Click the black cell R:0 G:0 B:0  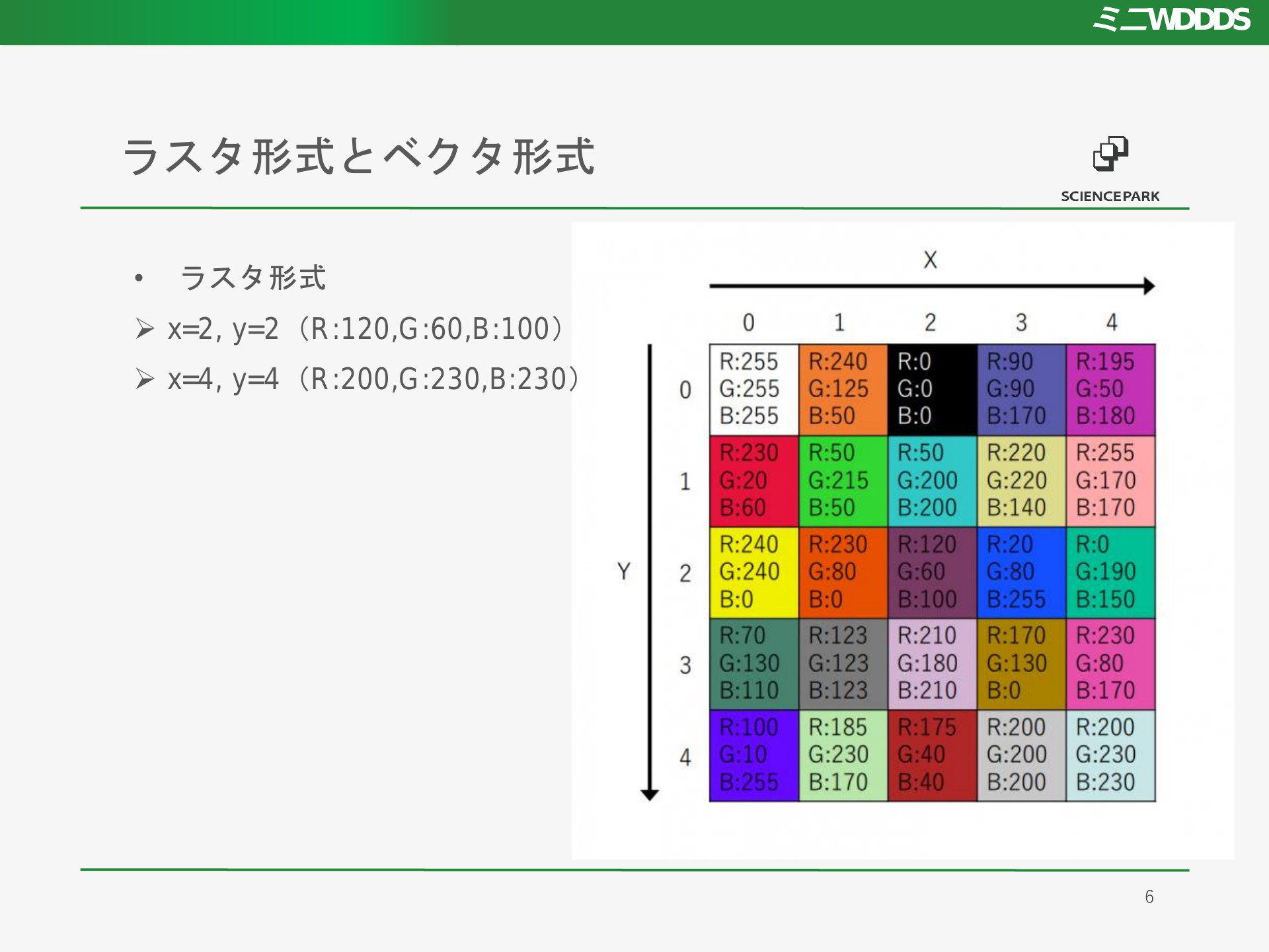pos(933,390)
